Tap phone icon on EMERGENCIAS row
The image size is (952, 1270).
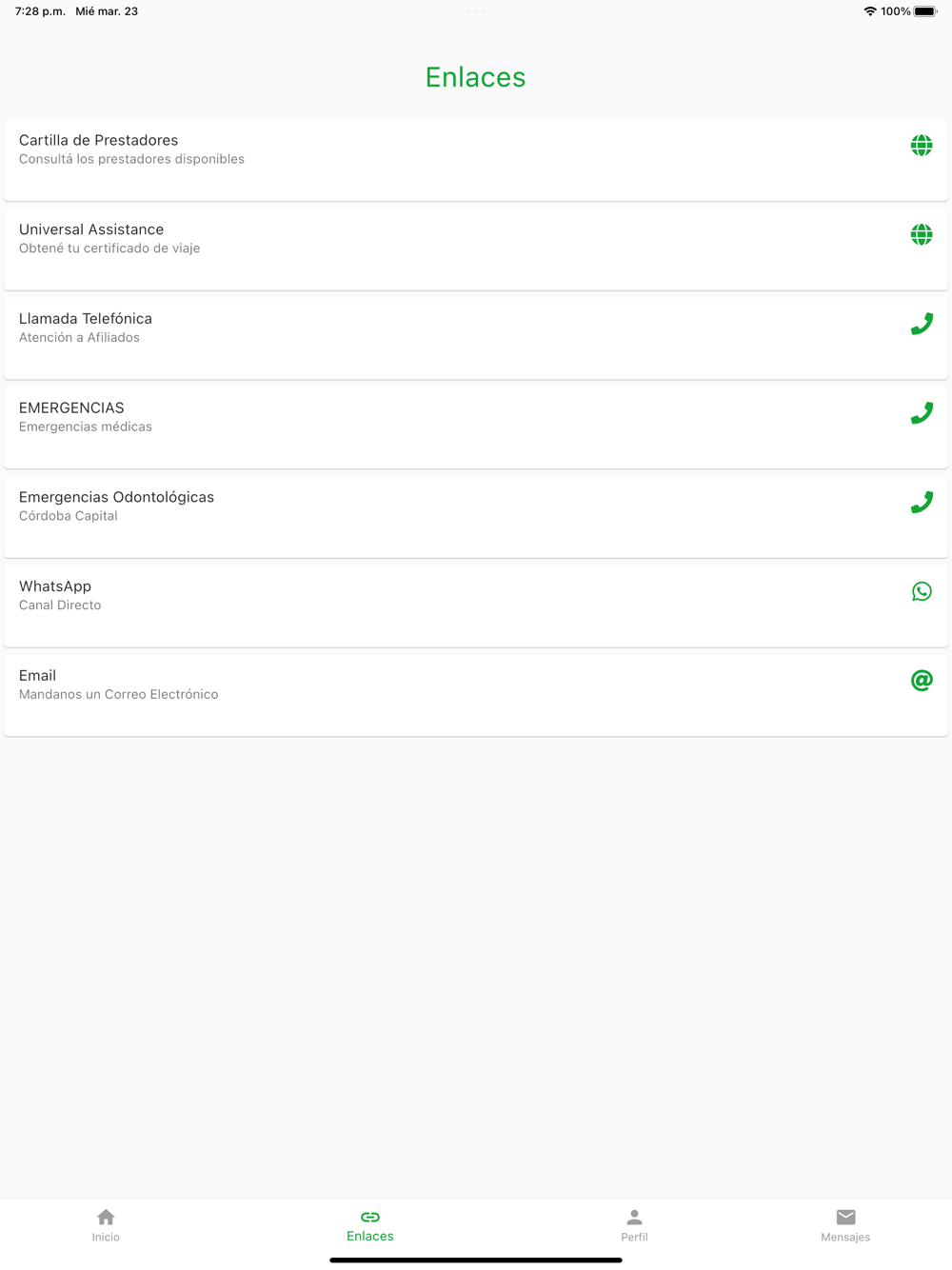(x=921, y=413)
